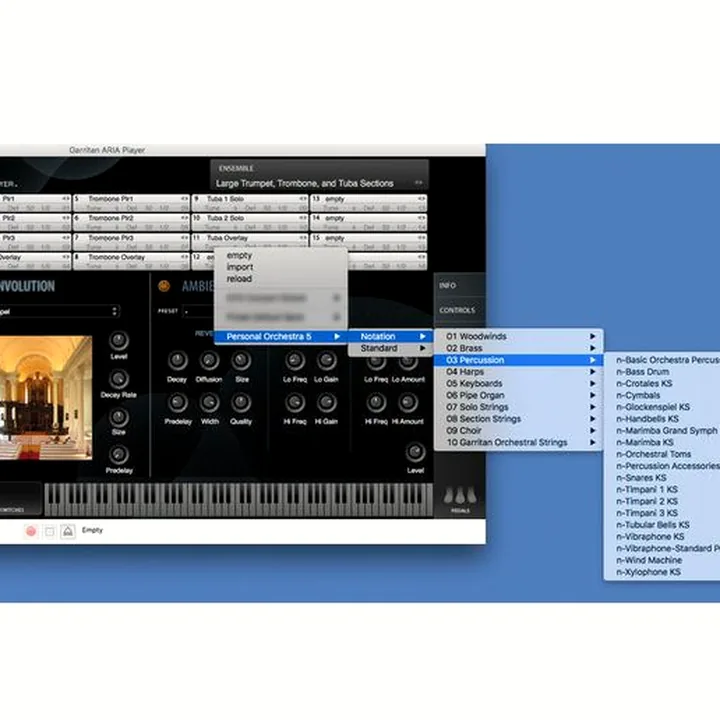The width and height of the screenshot is (720, 720).
Task: Load n-Xylophone KS instrument
Action: (x=662, y=572)
